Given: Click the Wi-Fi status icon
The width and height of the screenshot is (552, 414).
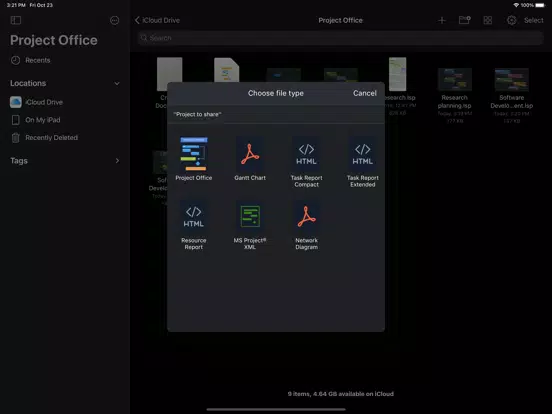Looking at the screenshot, I should [x=516, y=5].
